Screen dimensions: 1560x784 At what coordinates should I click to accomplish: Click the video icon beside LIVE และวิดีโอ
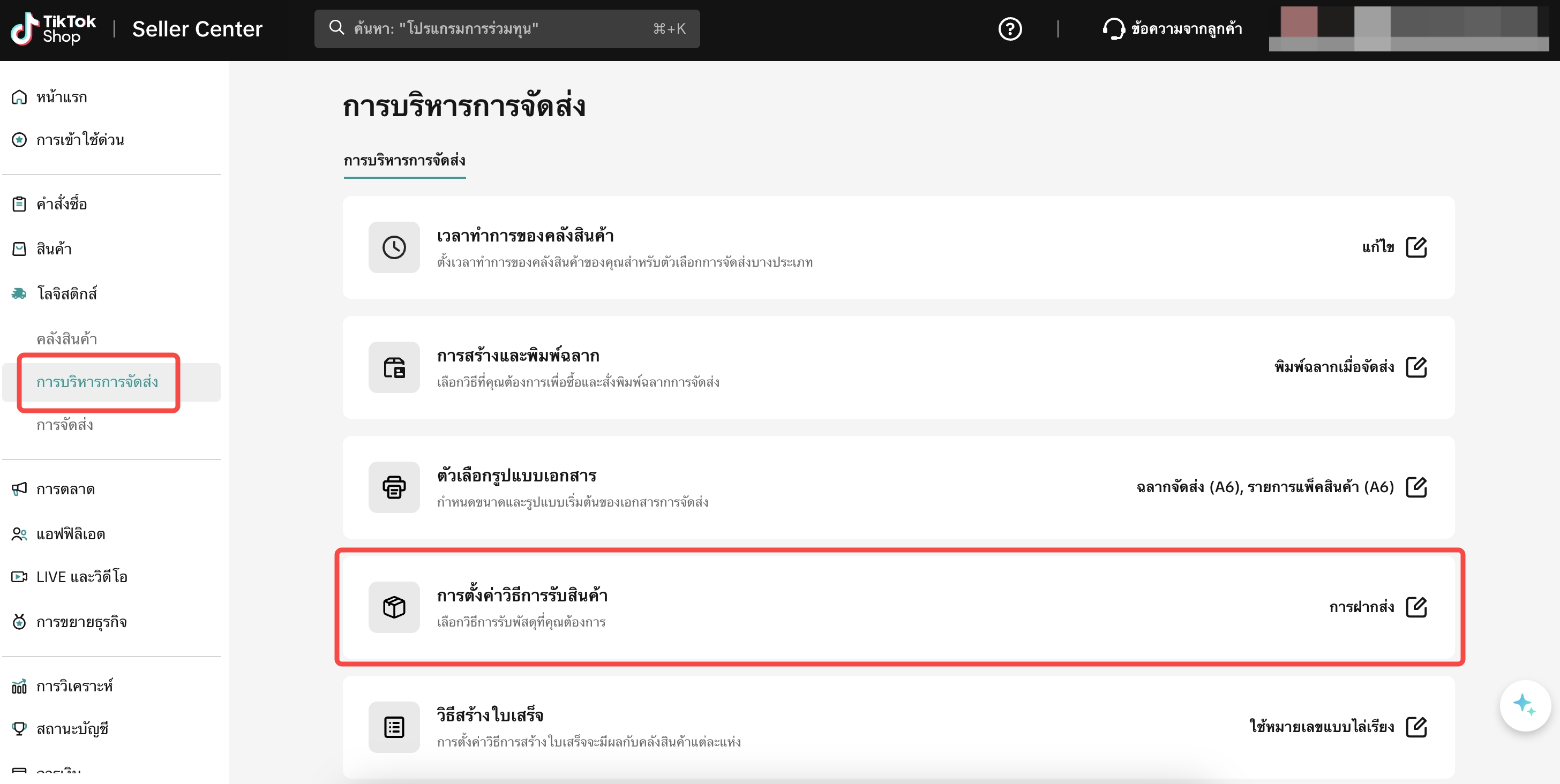pos(19,576)
